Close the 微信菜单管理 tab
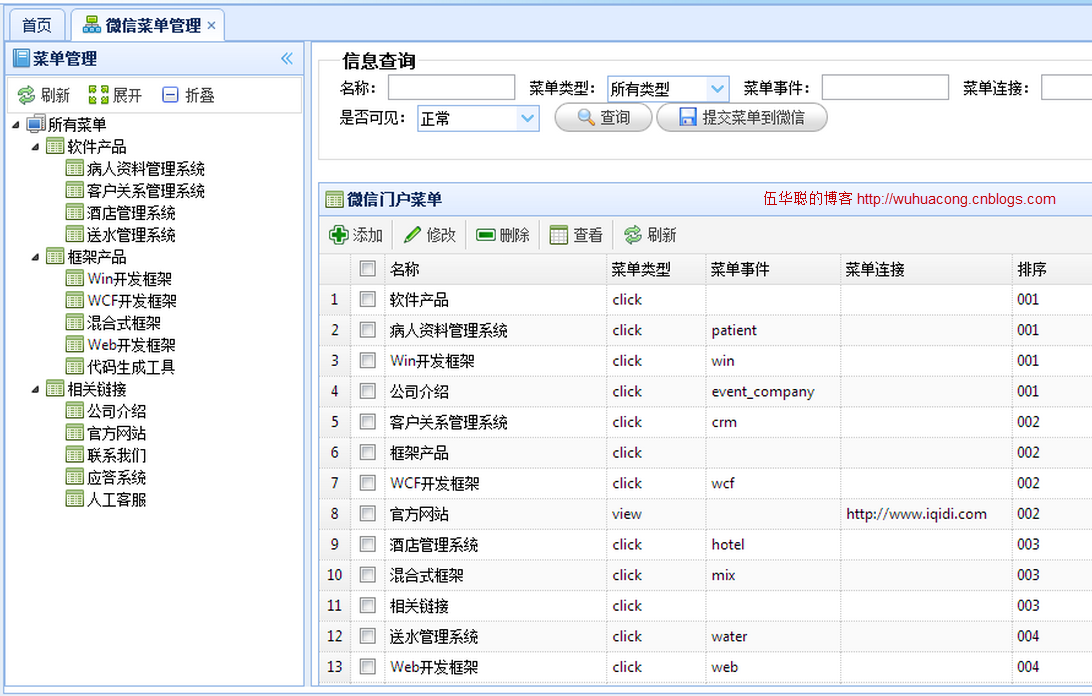This screenshot has width=1092, height=696. 211,26
